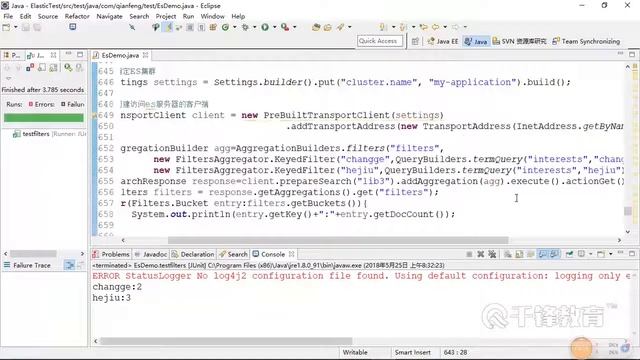Click the green JUnit progress bar
The width and height of the screenshot is (640, 360).
[44, 118]
